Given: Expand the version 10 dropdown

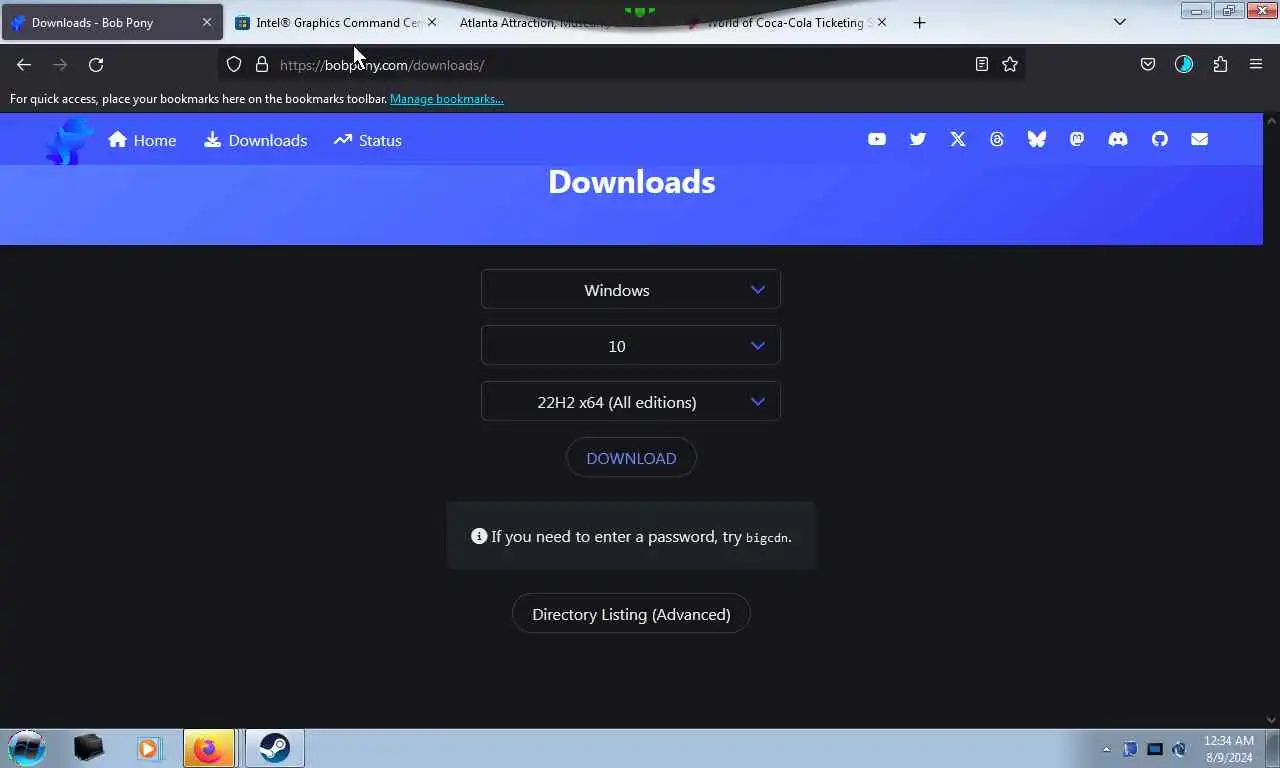Looking at the screenshot, I should click(631, 346).
